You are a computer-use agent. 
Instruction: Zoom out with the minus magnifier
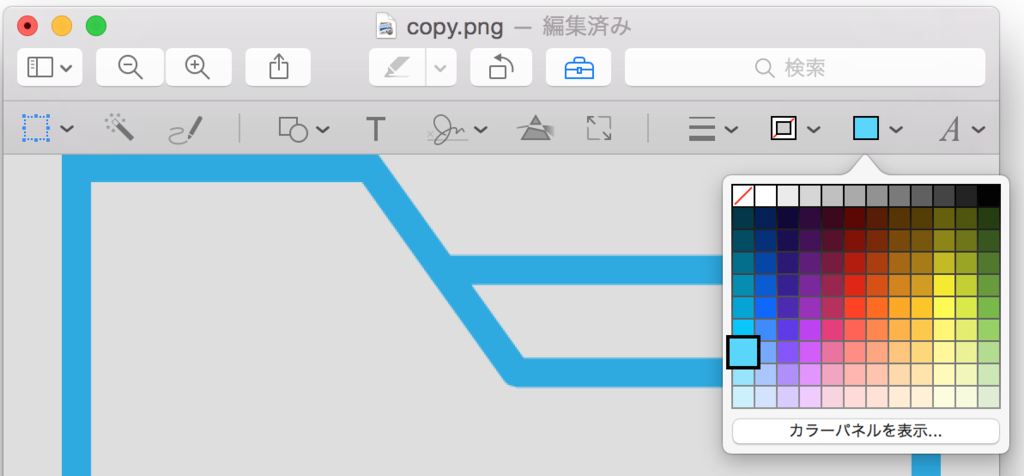tap(130, 67)
